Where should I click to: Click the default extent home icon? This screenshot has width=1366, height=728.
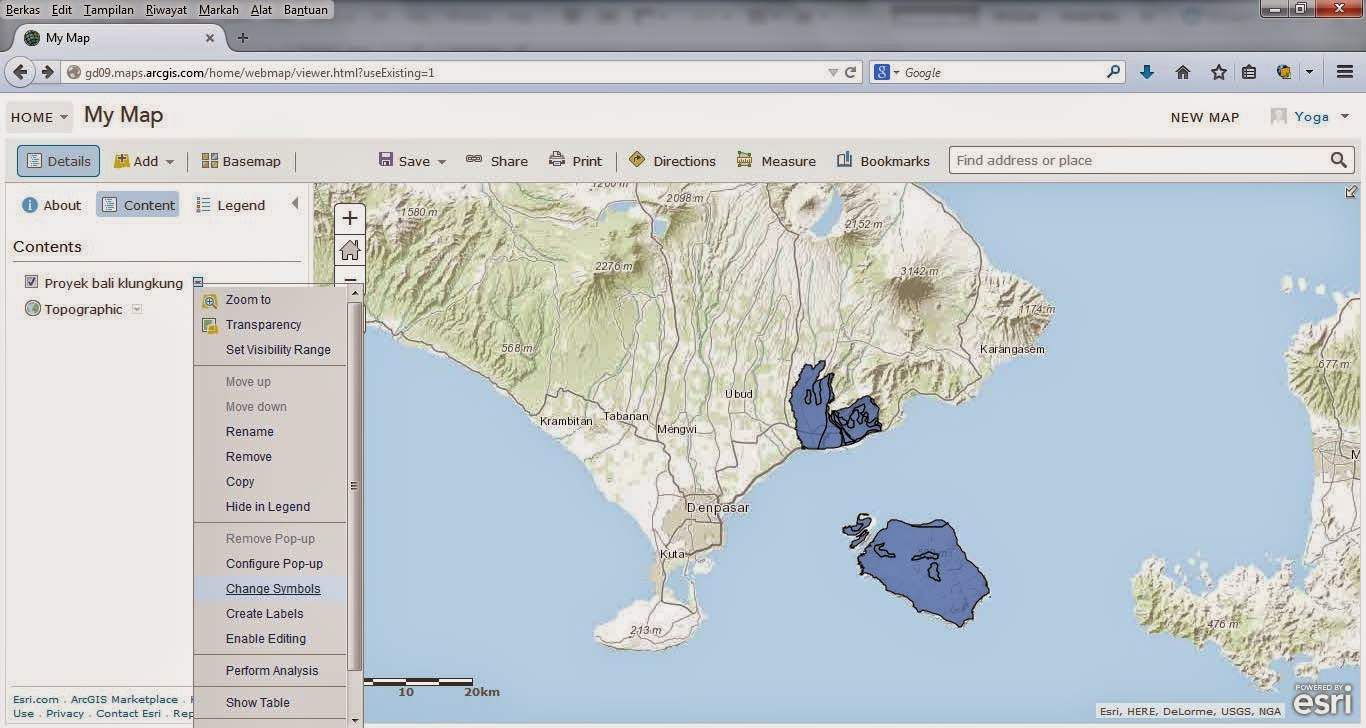[x=349, y=249]
